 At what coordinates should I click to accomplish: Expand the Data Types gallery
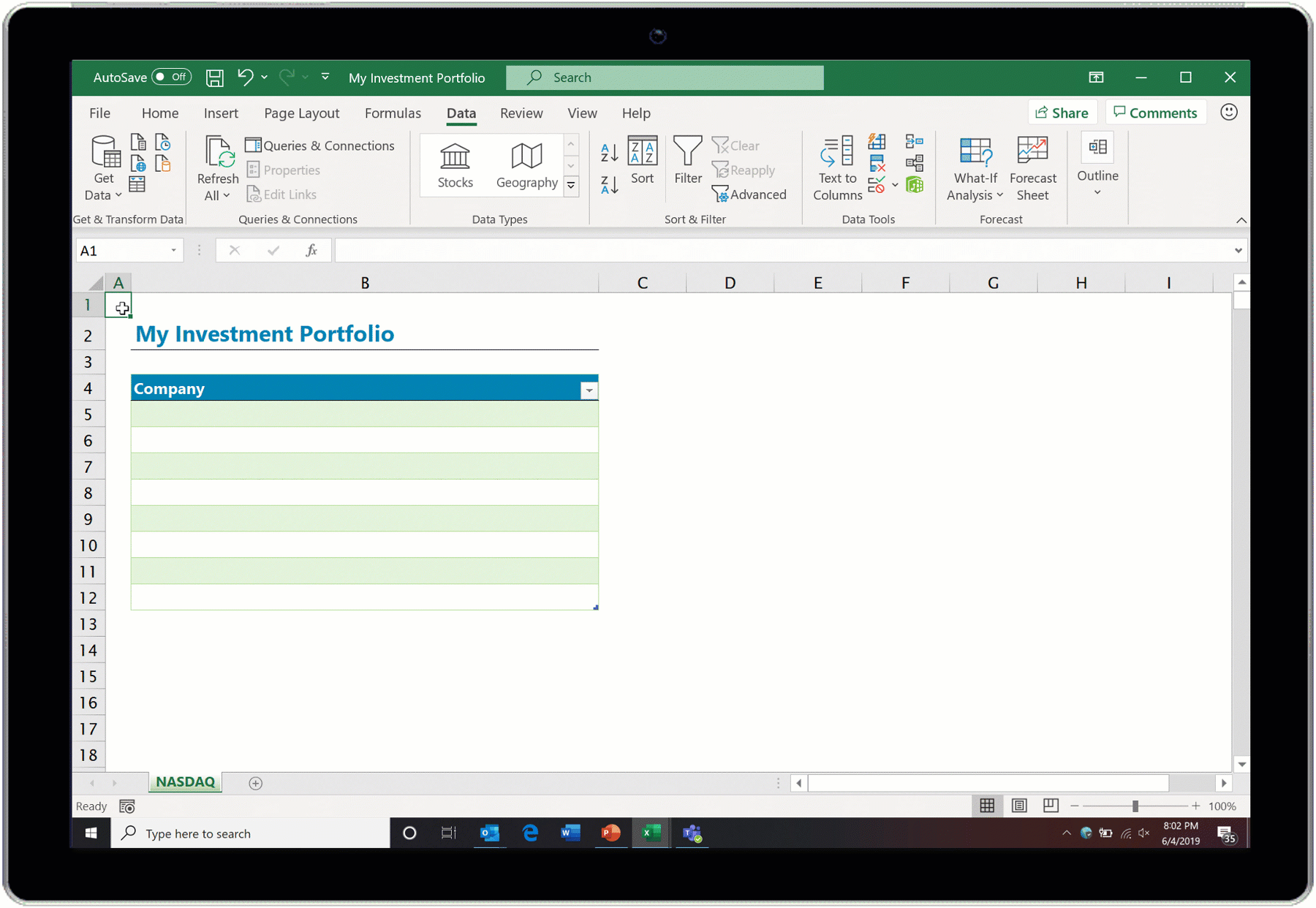pyautogui.click(x=571, y=186)
